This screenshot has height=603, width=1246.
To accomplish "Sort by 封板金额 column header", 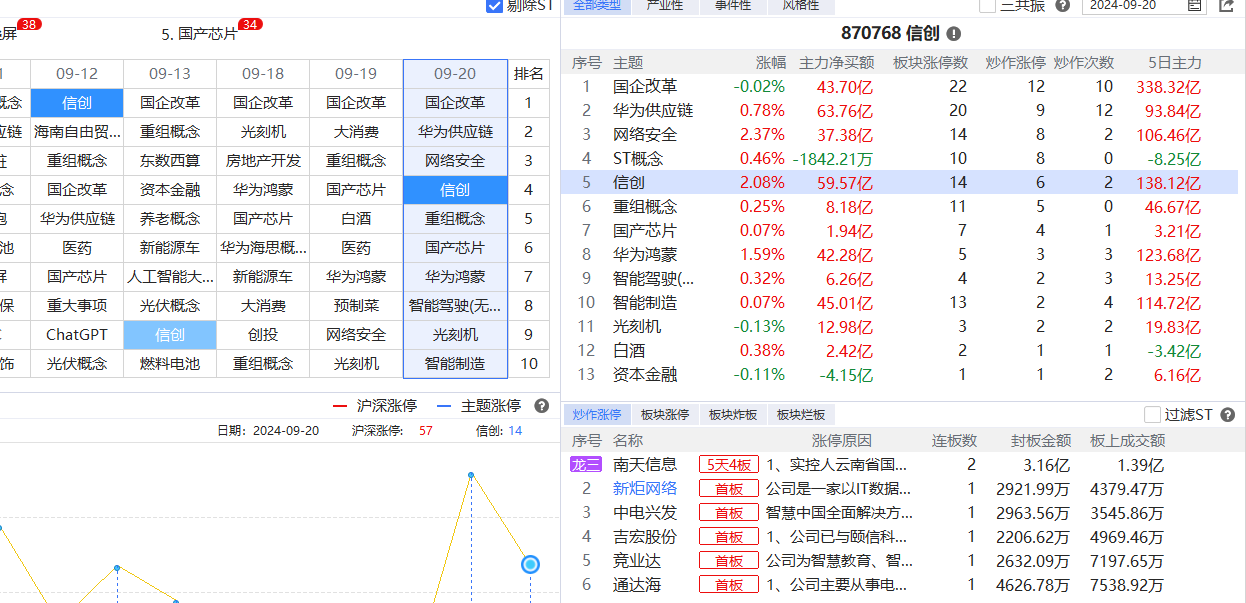I will click(1041, 441).
